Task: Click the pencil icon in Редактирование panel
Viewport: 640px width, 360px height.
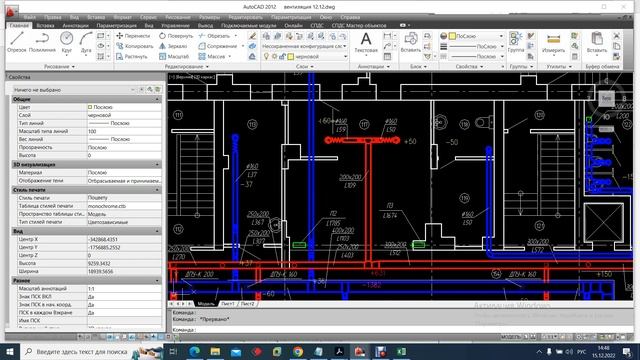Action: 252,36
